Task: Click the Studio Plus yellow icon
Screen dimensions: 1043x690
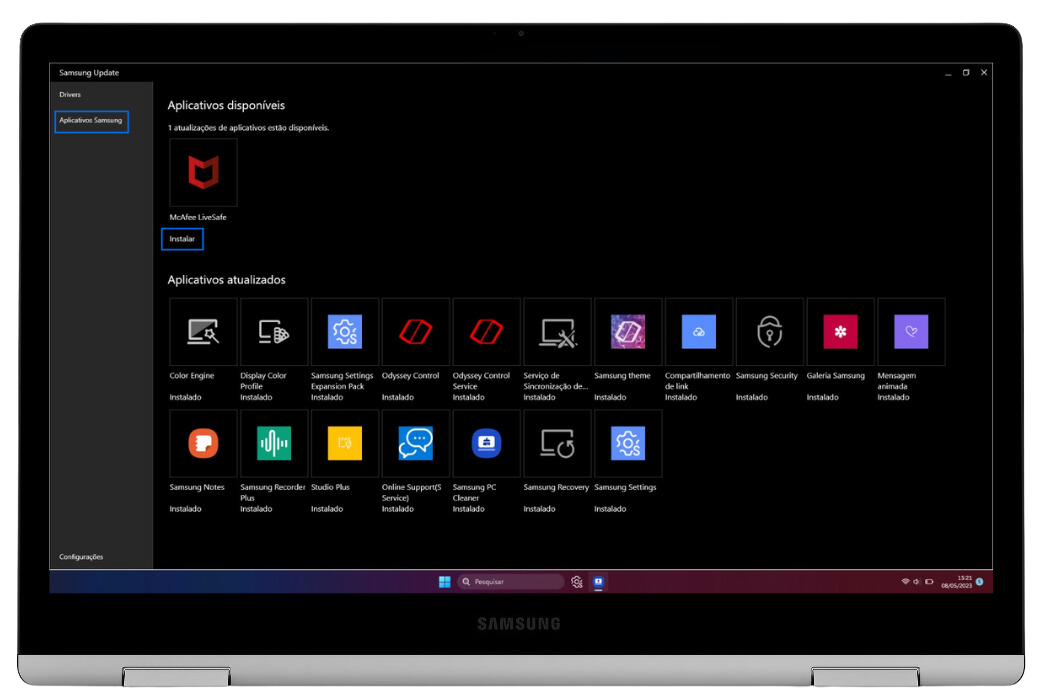Action: 345,443
